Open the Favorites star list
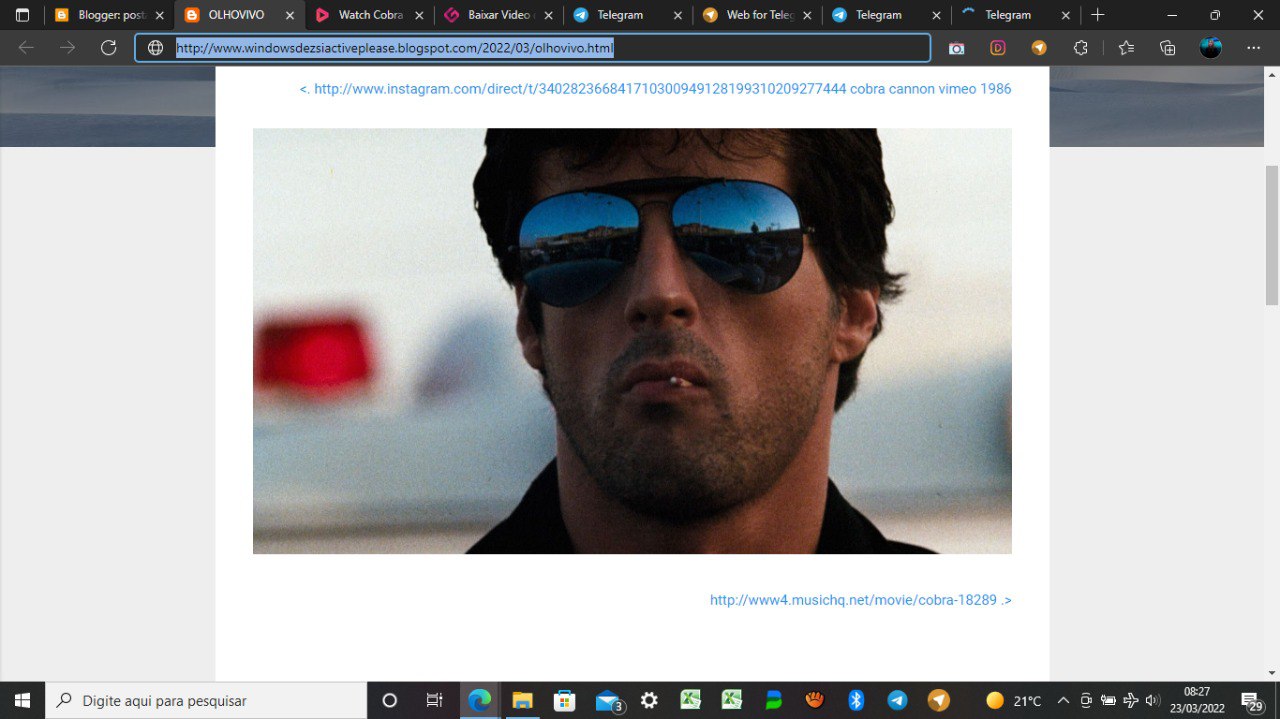This screenshot has height=719, width=1280. point(1126,48)
